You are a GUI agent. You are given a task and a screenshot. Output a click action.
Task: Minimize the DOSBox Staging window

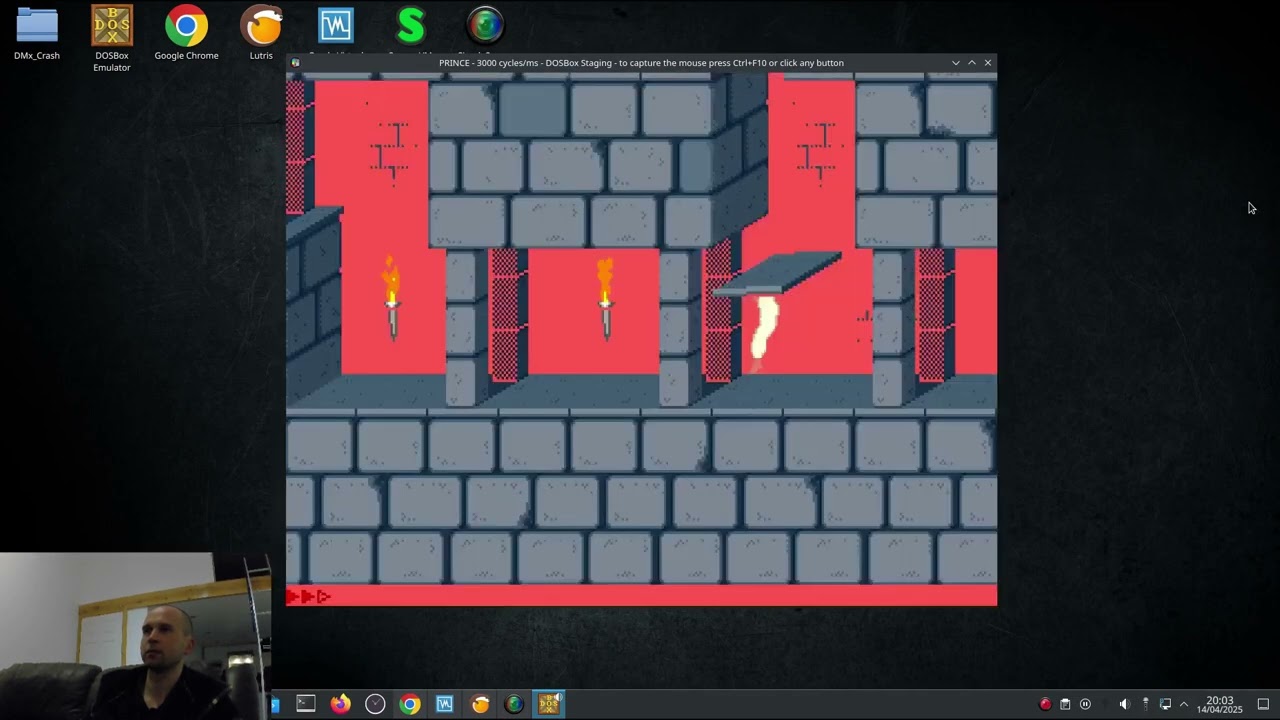[956, 63]
